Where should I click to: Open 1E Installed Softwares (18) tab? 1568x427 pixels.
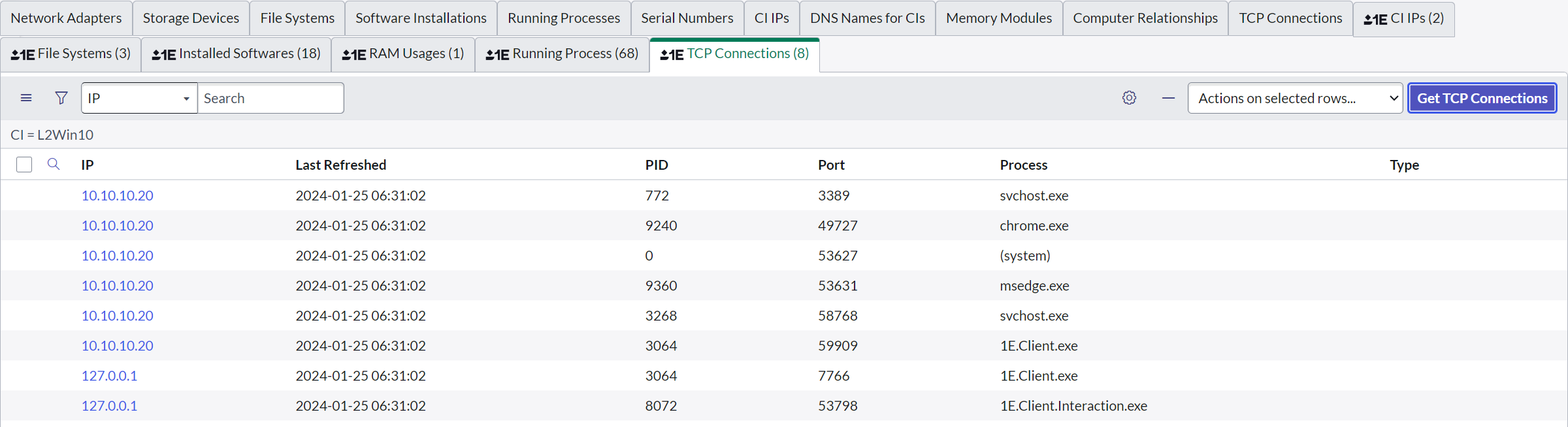pyautogui.click(x=236, y=54)
